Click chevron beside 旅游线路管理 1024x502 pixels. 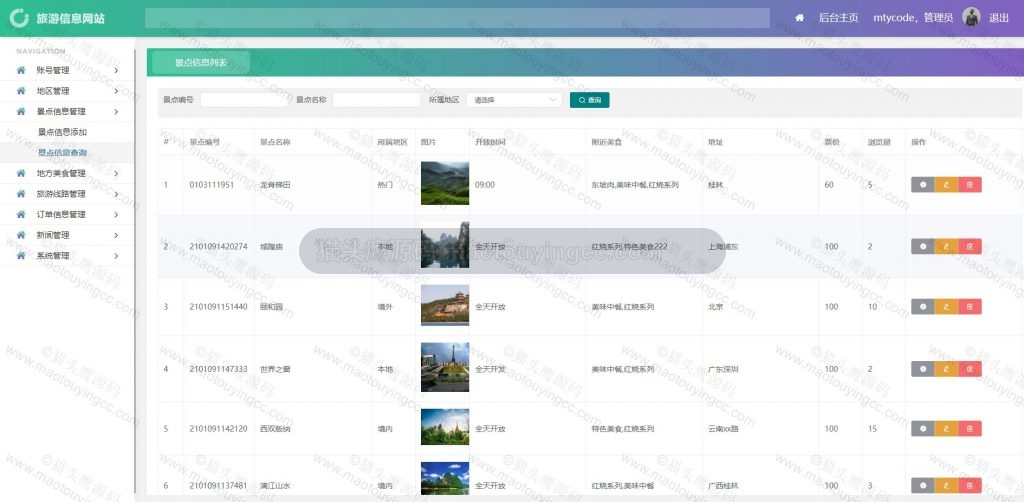pos(116,194)
